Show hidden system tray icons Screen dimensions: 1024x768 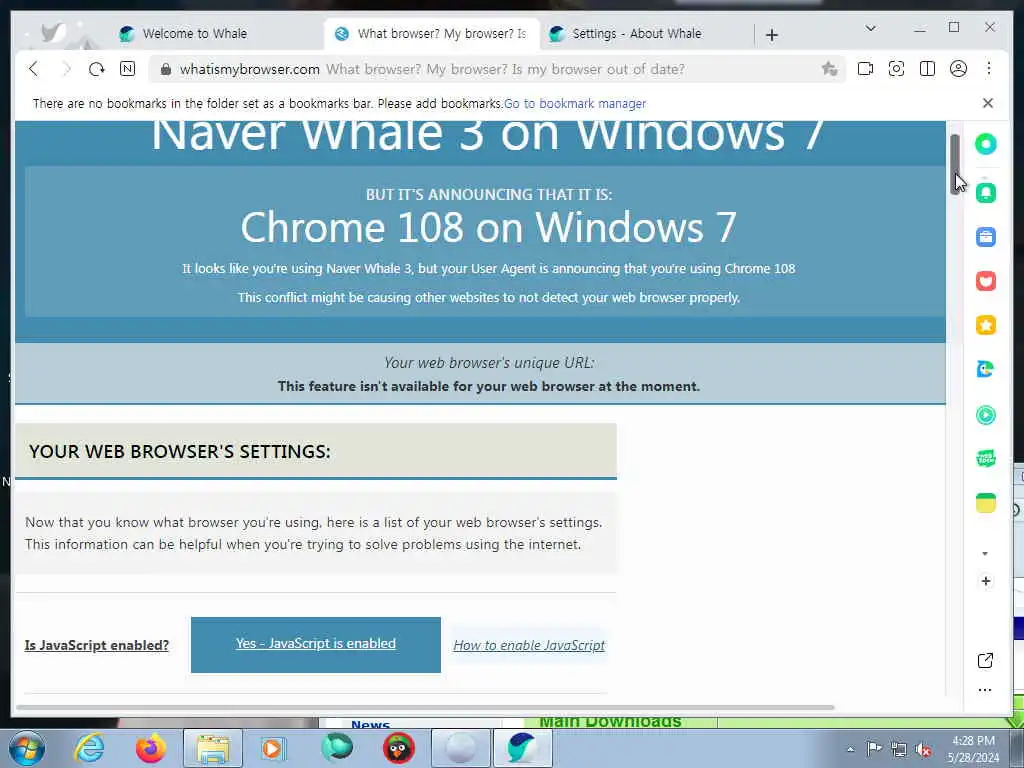click(850, 749)
